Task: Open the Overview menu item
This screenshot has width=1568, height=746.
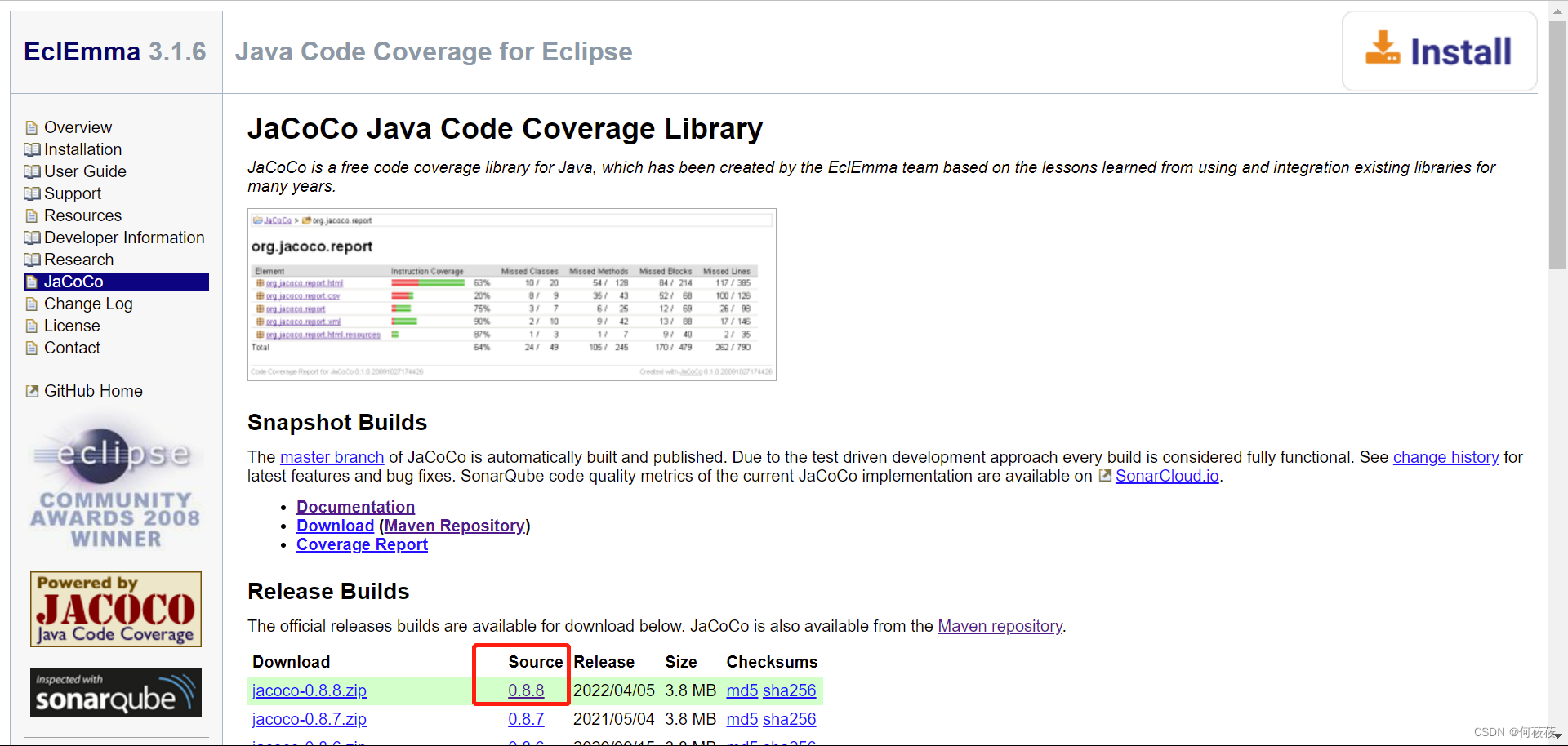Action: (78, 127)
